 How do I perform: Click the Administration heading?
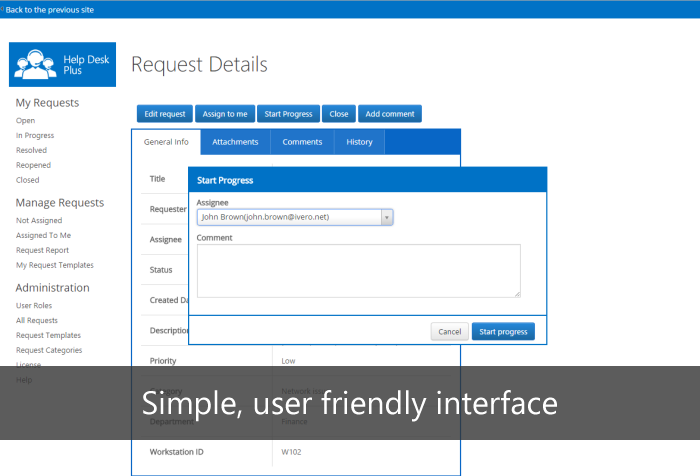(52, 288)
